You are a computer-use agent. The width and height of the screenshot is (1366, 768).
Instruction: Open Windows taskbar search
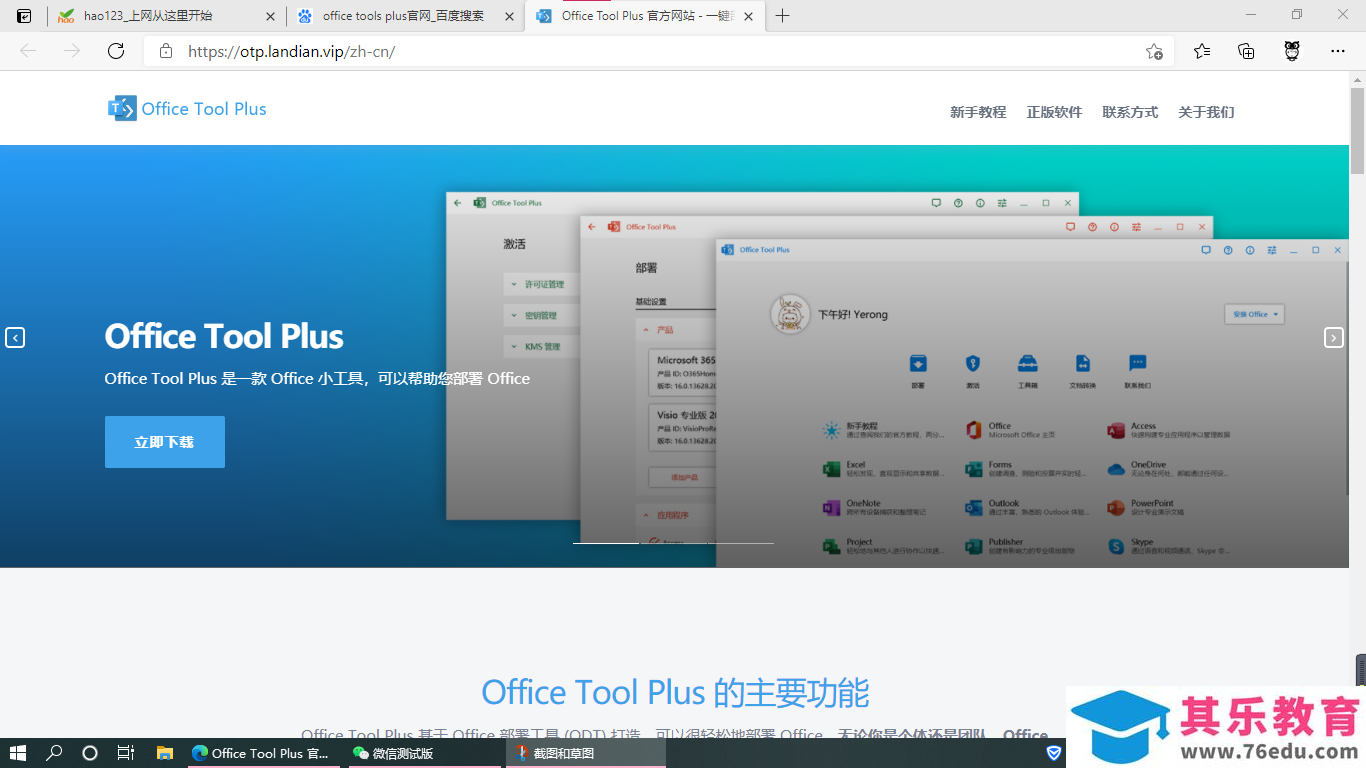pos(55,753)
